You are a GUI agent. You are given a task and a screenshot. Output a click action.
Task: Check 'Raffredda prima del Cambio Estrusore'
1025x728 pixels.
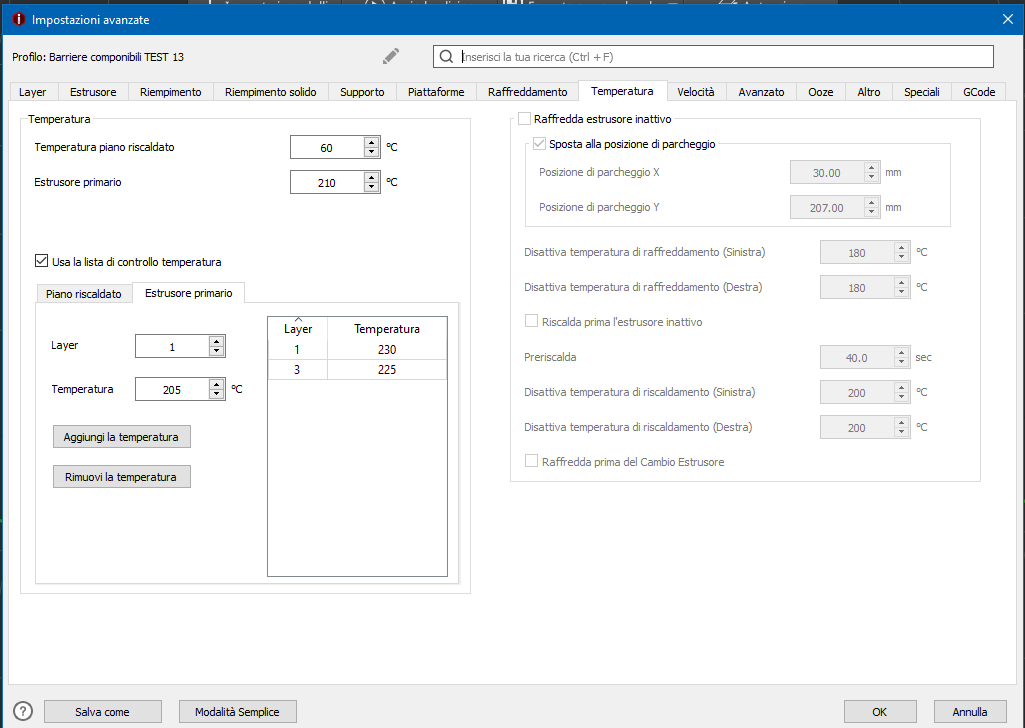click(x=532, y=462)
